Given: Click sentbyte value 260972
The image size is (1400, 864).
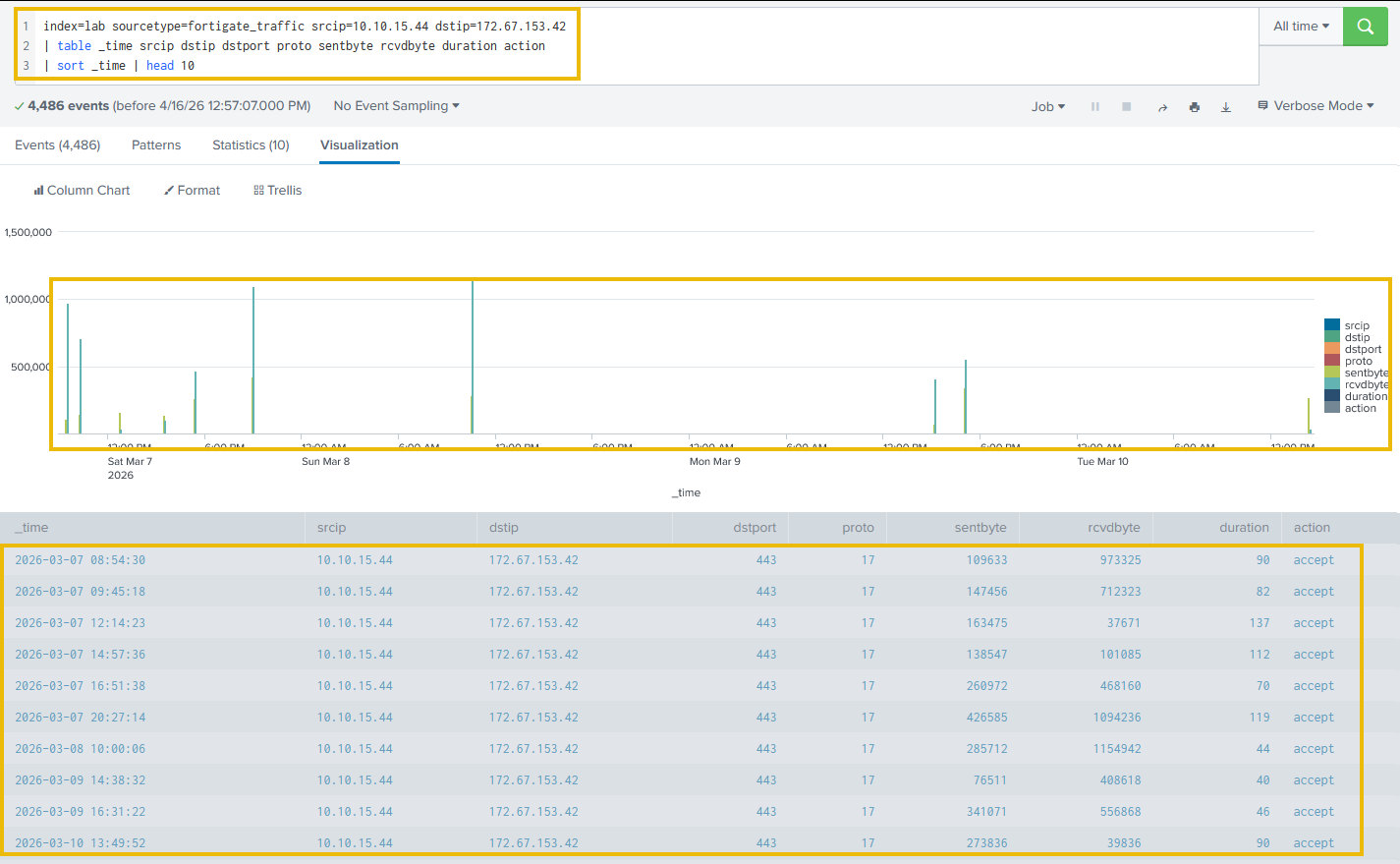Looking at the screenshot, I should click(x=986, y=686).
